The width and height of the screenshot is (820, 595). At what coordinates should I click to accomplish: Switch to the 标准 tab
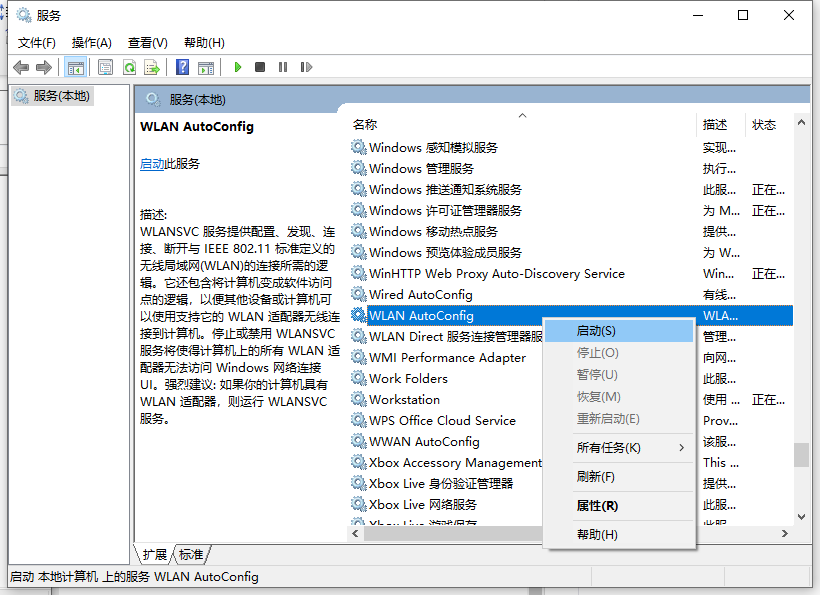(x=191, y=555)
